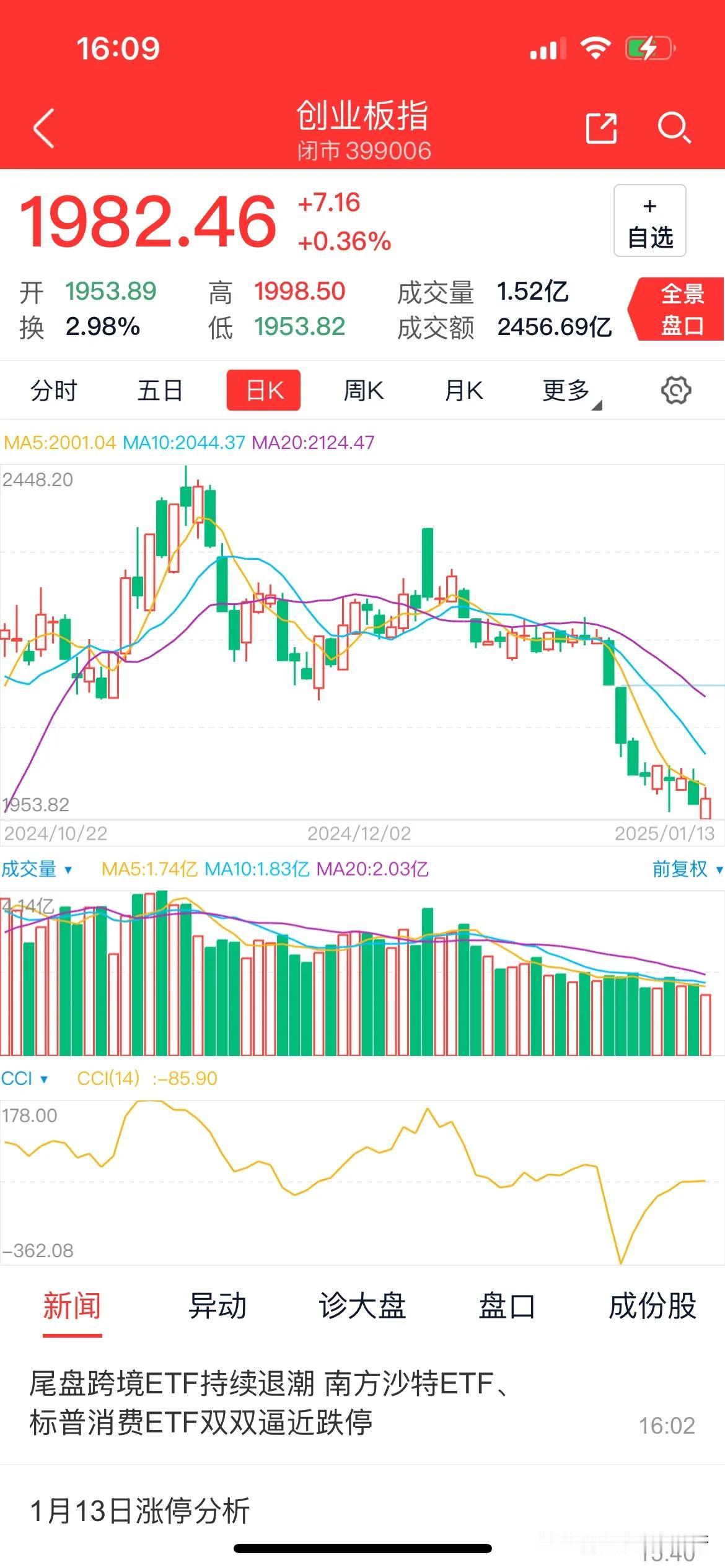Switch to 异动 tab
Viewport: 725px width, 1568px height.
click(217, 1305)
